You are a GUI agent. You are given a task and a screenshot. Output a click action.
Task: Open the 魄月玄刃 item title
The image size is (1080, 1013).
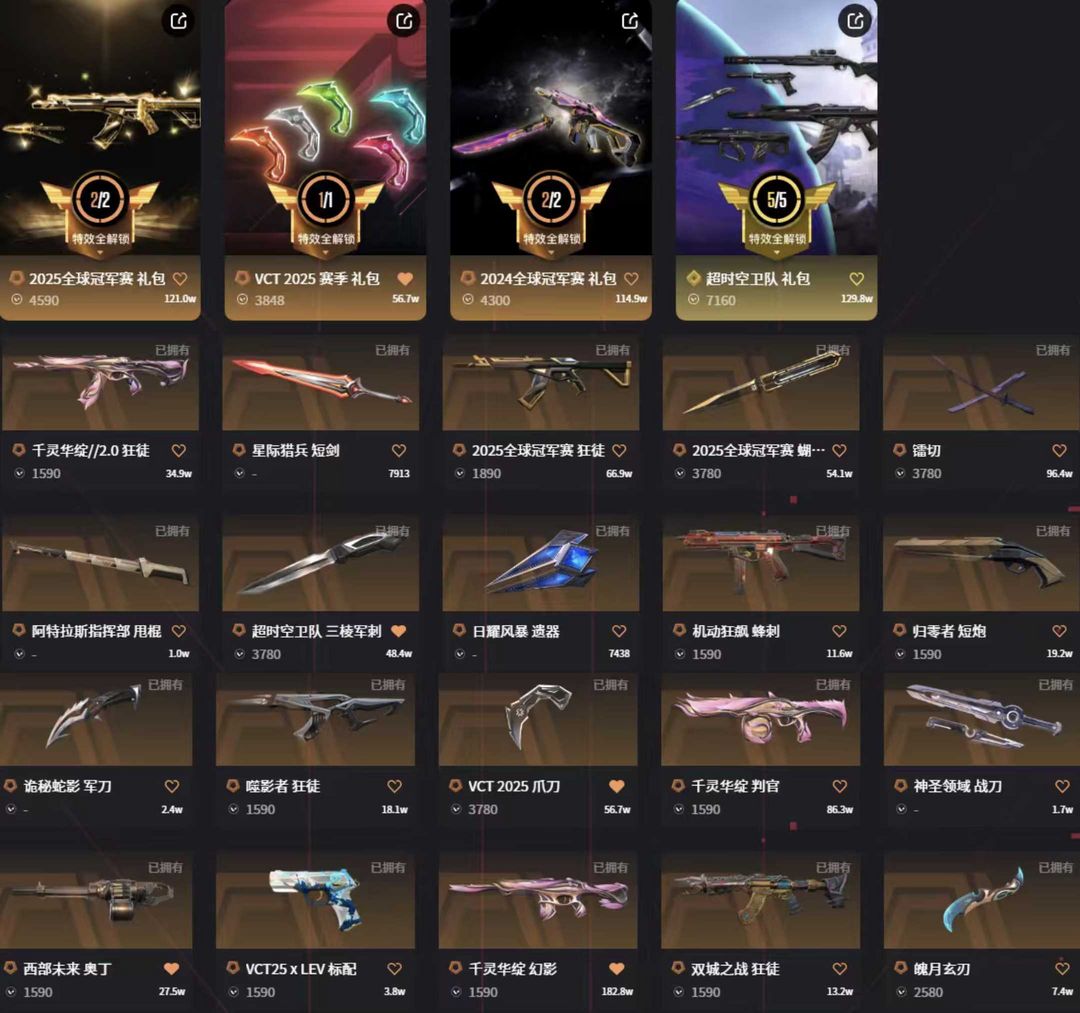click(x=942, y=969)
